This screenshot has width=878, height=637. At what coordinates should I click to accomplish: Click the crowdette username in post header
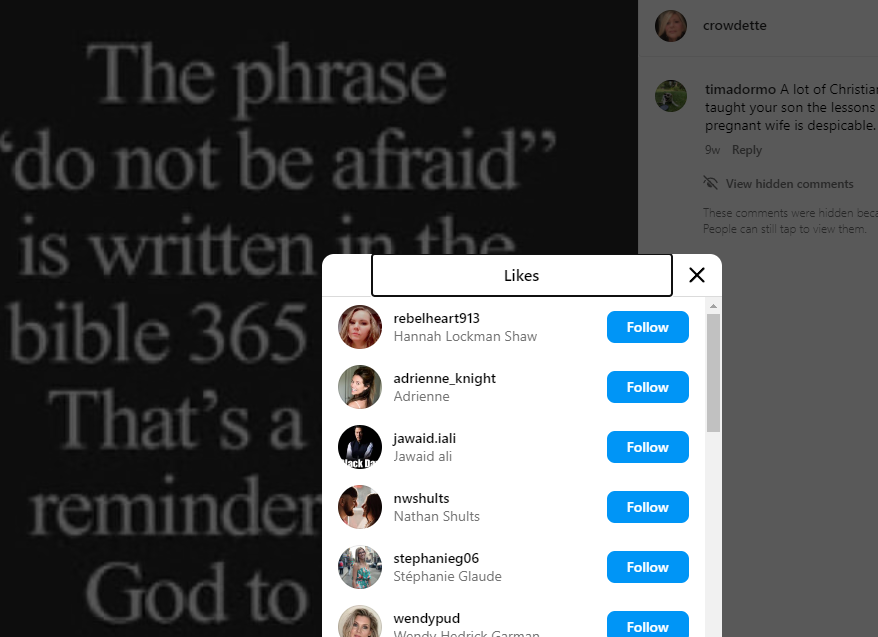[x=735, y=25]
